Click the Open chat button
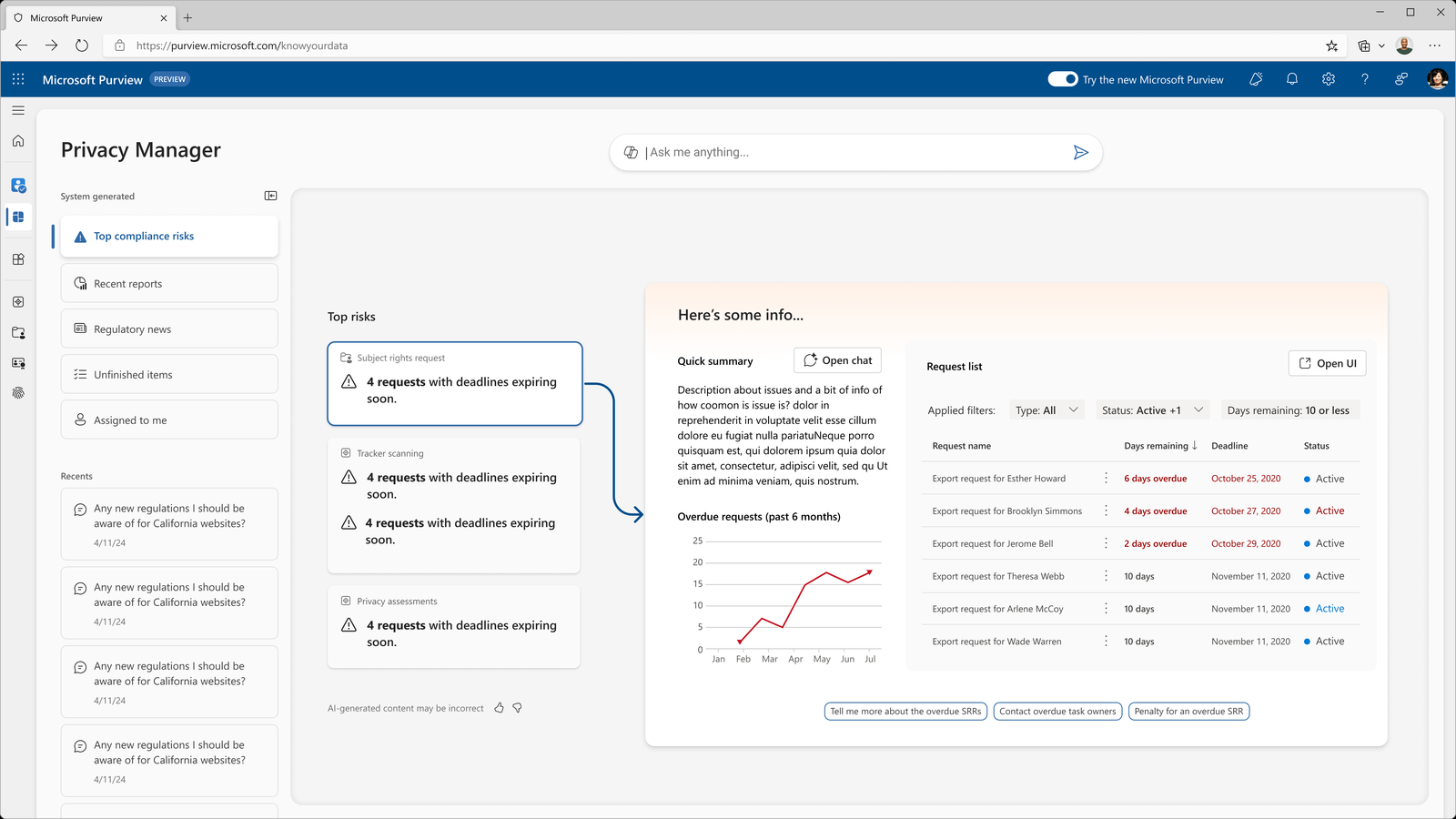1456x819 pixels. (x=837, y=360)
